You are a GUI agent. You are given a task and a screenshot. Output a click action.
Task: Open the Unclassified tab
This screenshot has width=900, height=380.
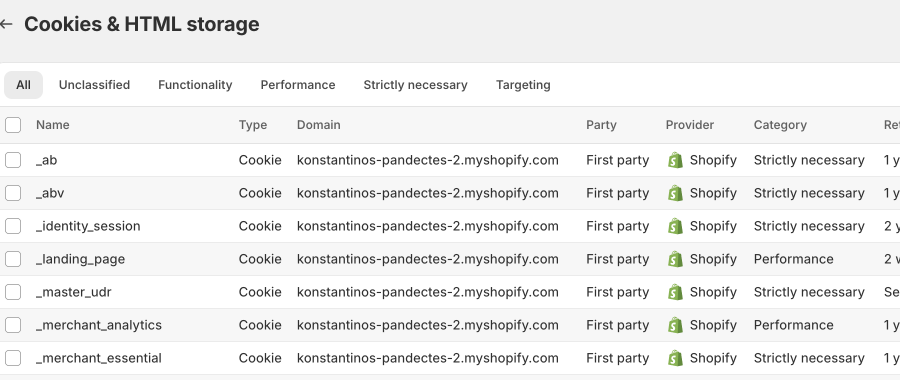coord(94,85)
